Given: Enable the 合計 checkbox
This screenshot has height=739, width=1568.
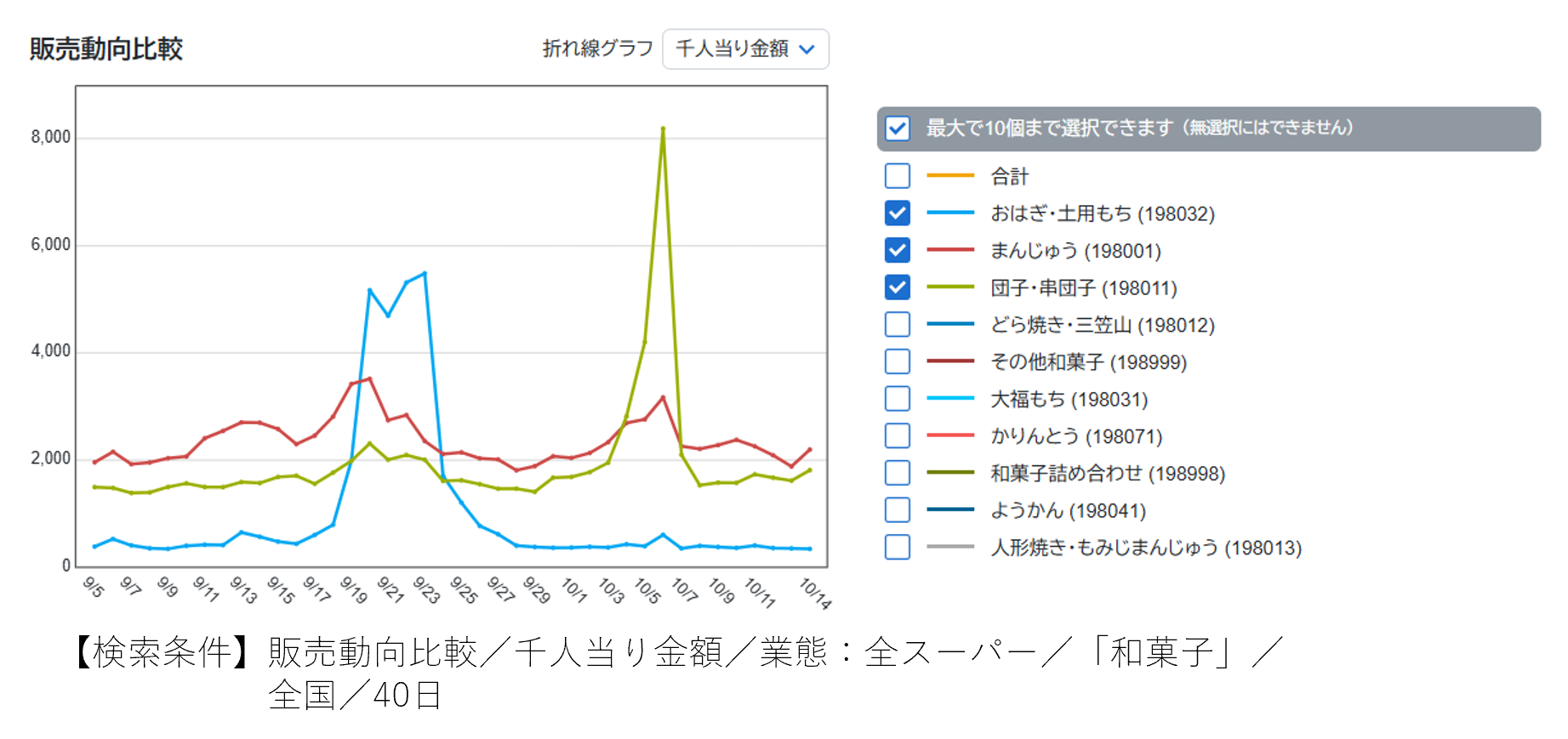Looking at the screenshot, I should point(897,176).
